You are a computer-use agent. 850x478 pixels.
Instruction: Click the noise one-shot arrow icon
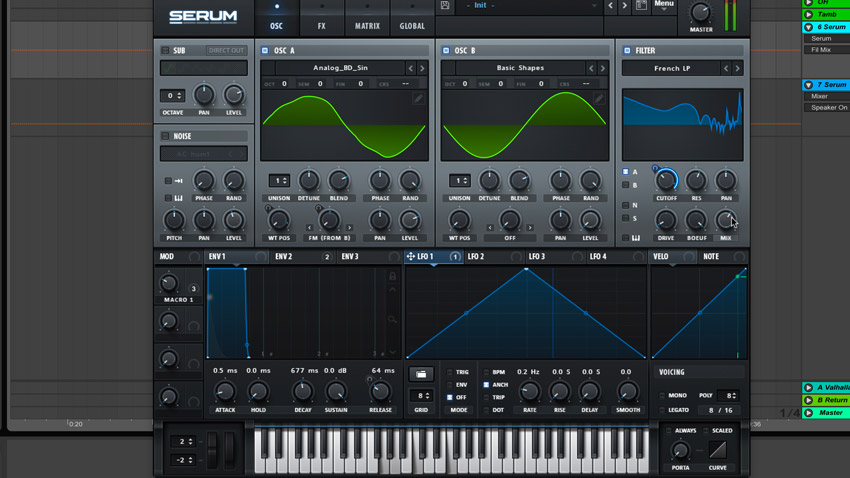click(x=178, y=181)
